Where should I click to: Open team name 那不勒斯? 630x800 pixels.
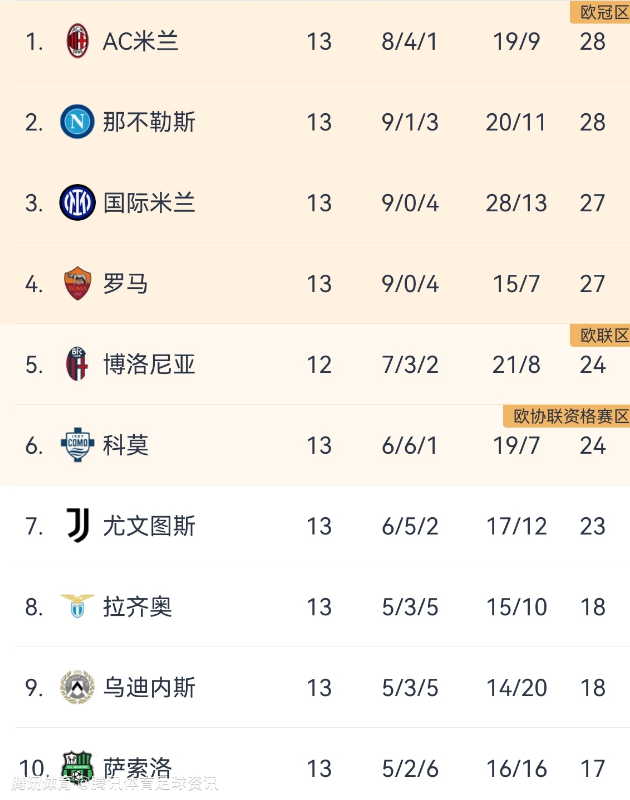point(149,122)
